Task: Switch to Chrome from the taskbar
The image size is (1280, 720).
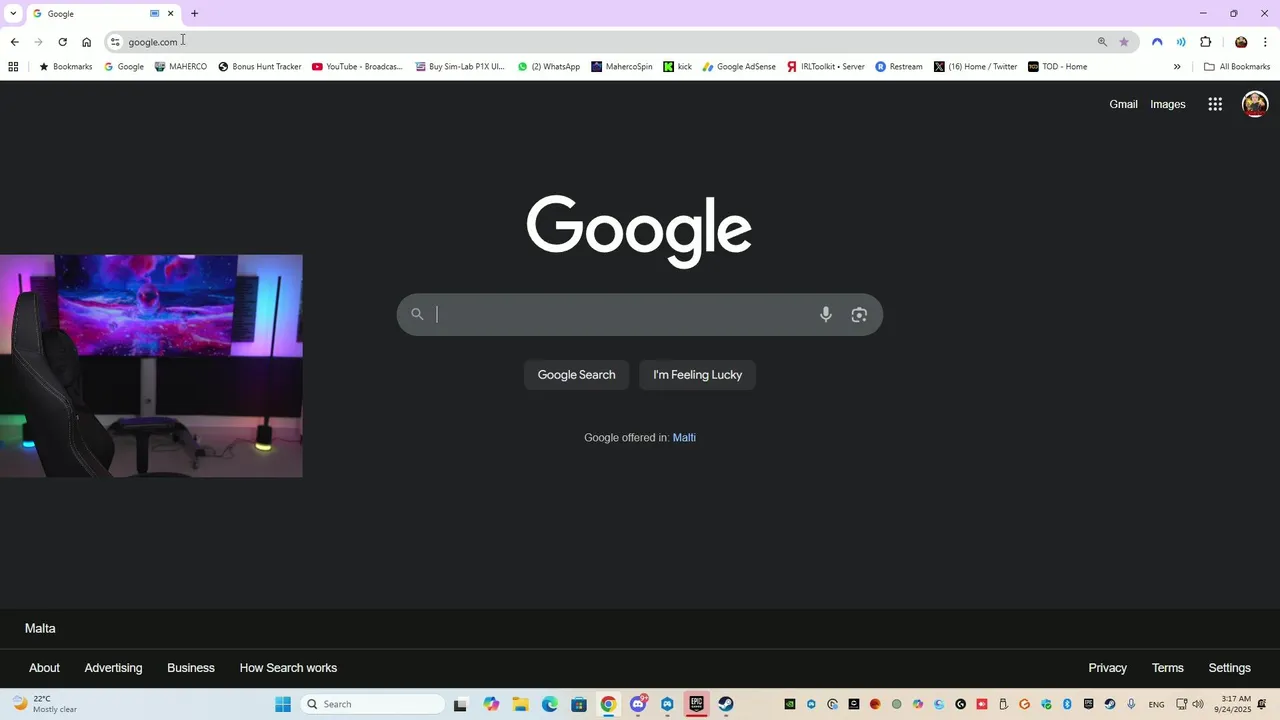Action: [x=608, y=704]
